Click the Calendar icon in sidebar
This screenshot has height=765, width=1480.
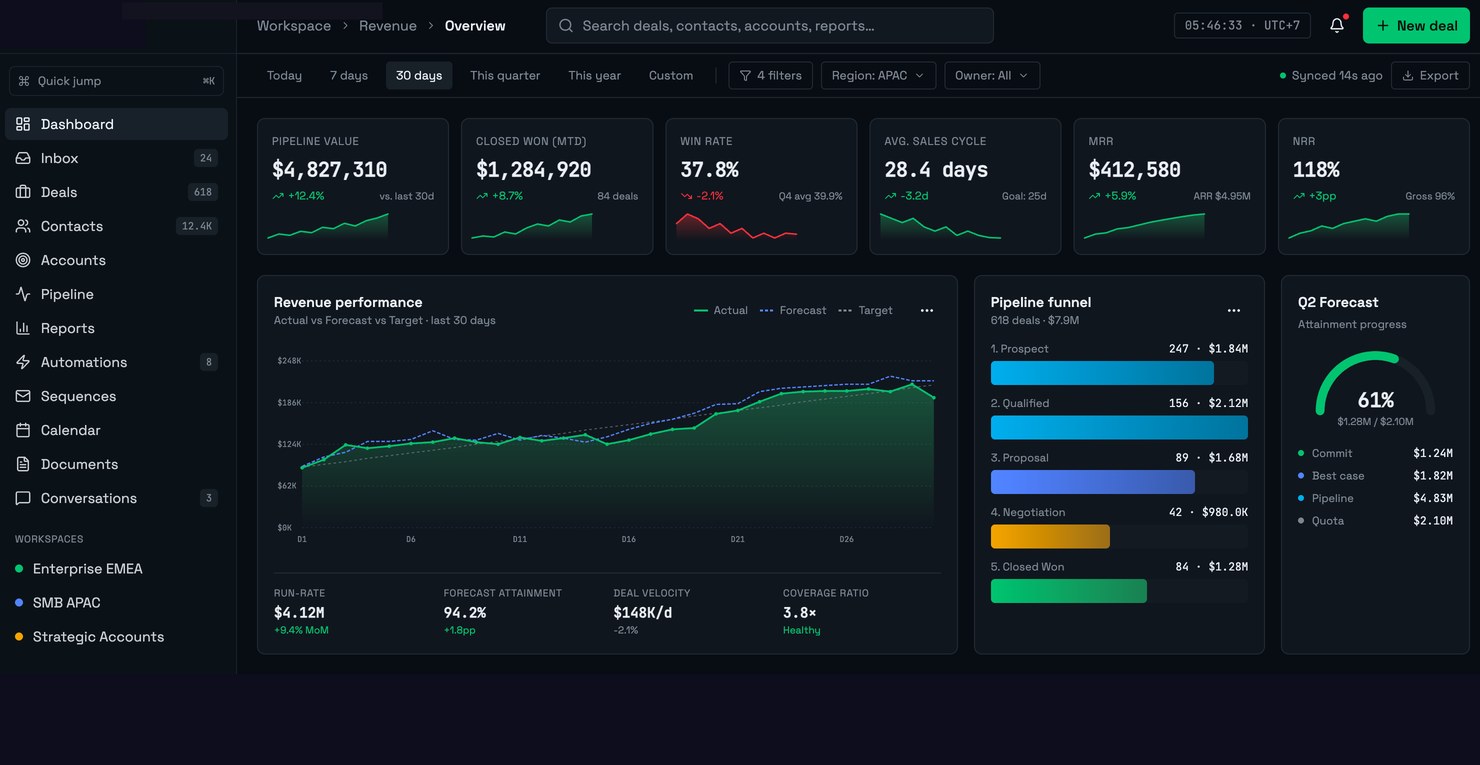coord(23,430)
